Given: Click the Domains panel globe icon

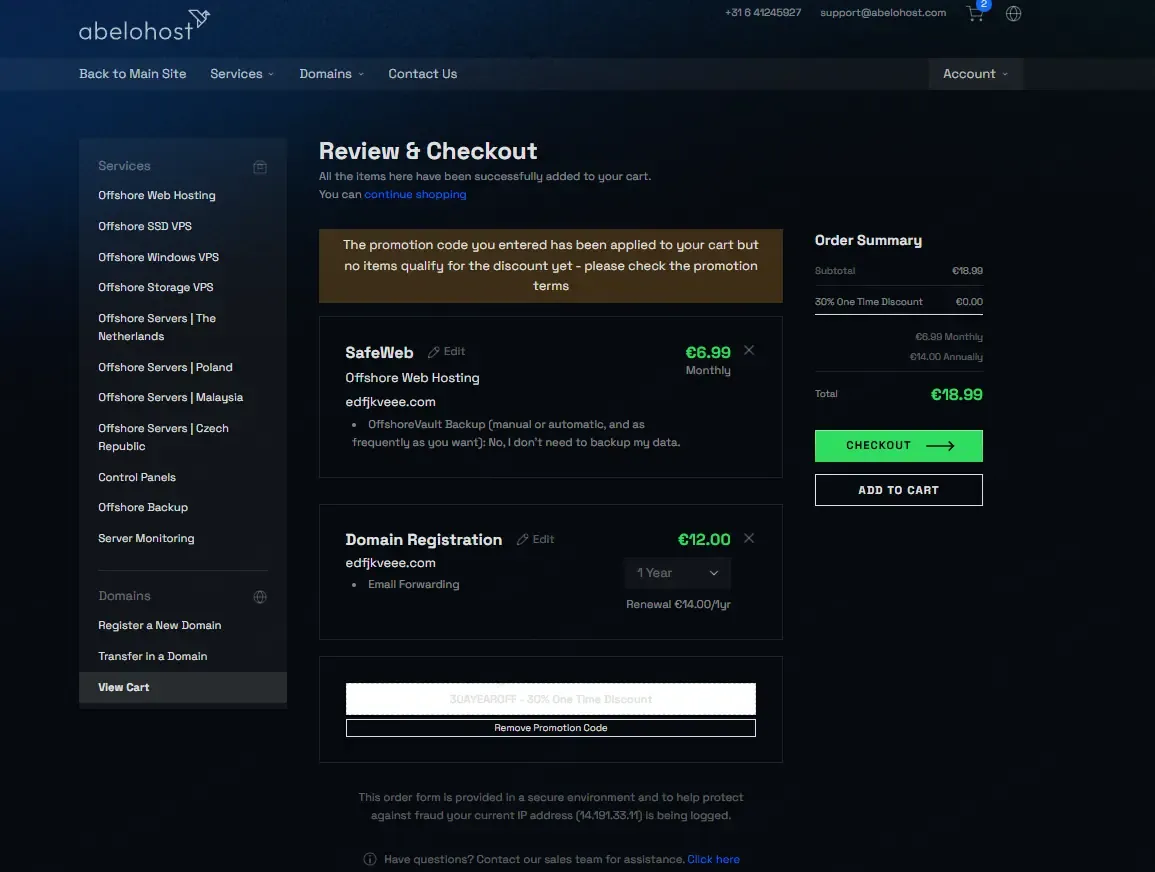Looking at the screenshot, I should point(260,597).
